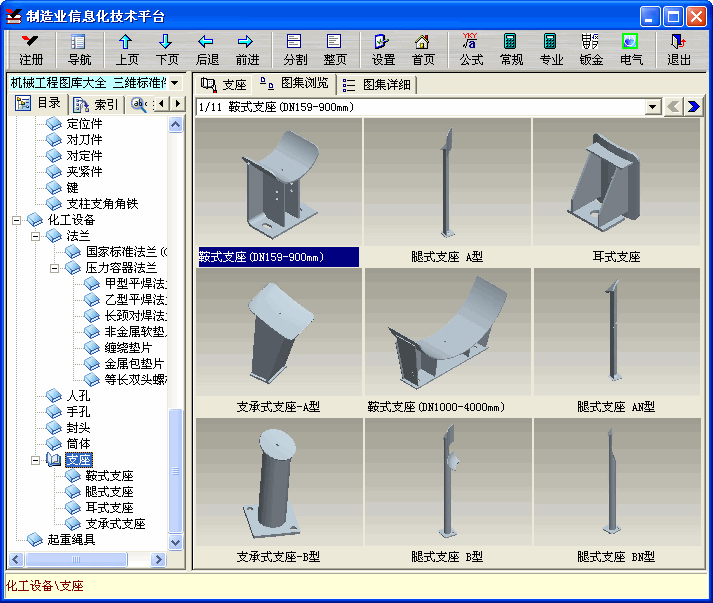
Task: Collapse the 压力容器法兰 tree node
Action: coord(54,268)
